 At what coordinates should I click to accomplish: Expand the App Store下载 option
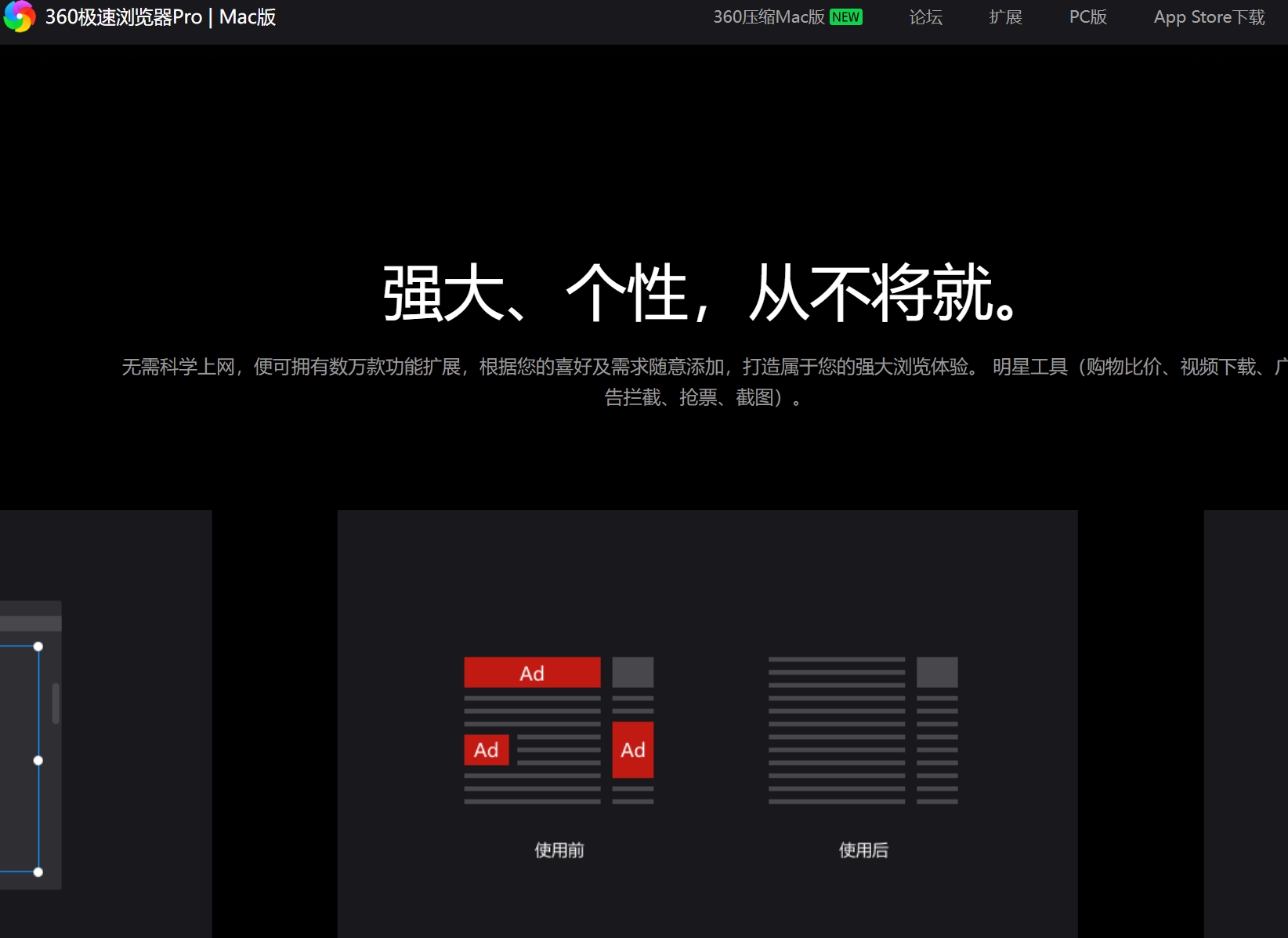coord(1208,16)
